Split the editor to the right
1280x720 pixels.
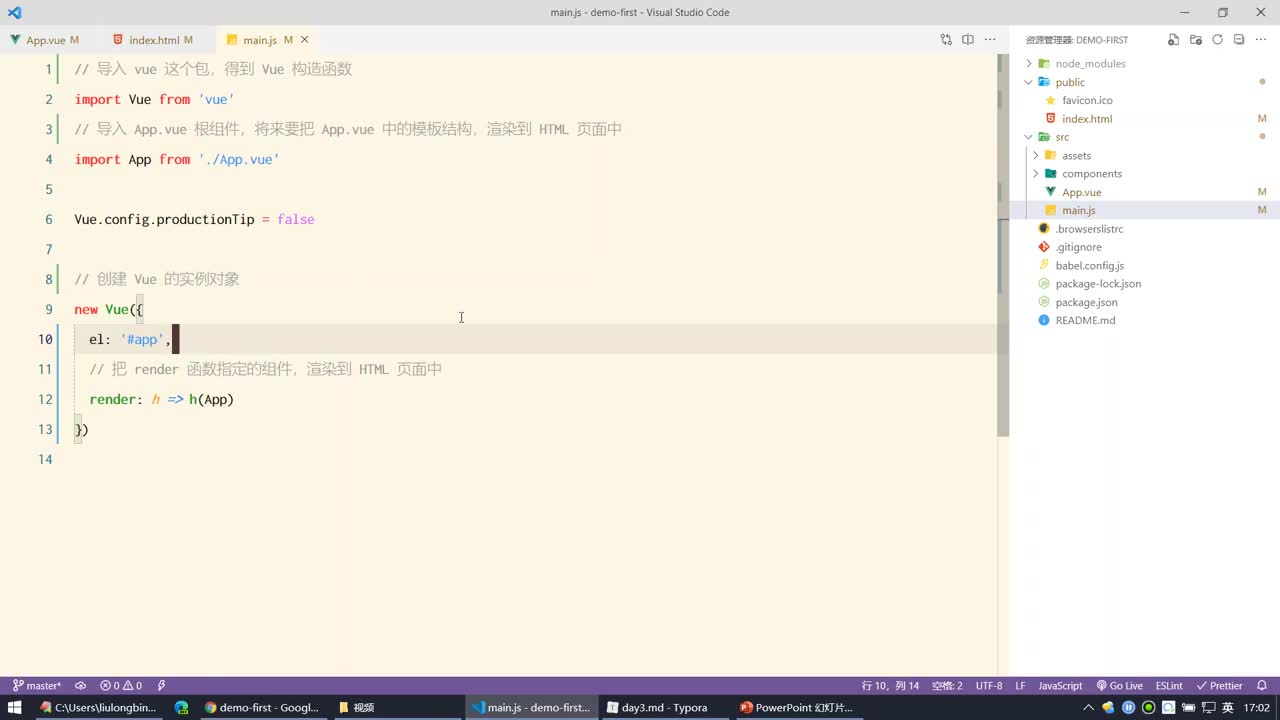coord(968,40)
